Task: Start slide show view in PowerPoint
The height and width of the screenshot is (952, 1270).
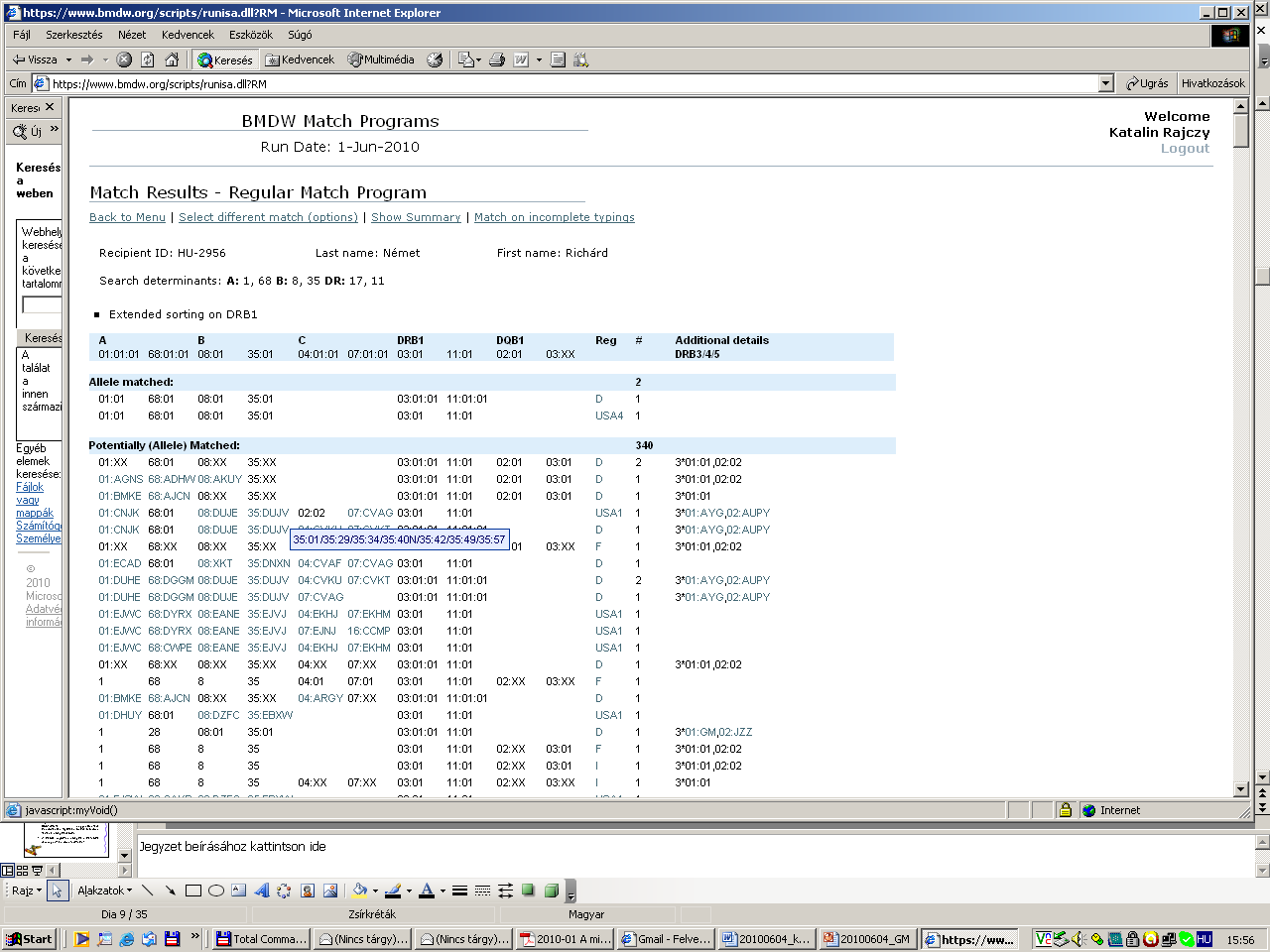Action: pos(38,871)
